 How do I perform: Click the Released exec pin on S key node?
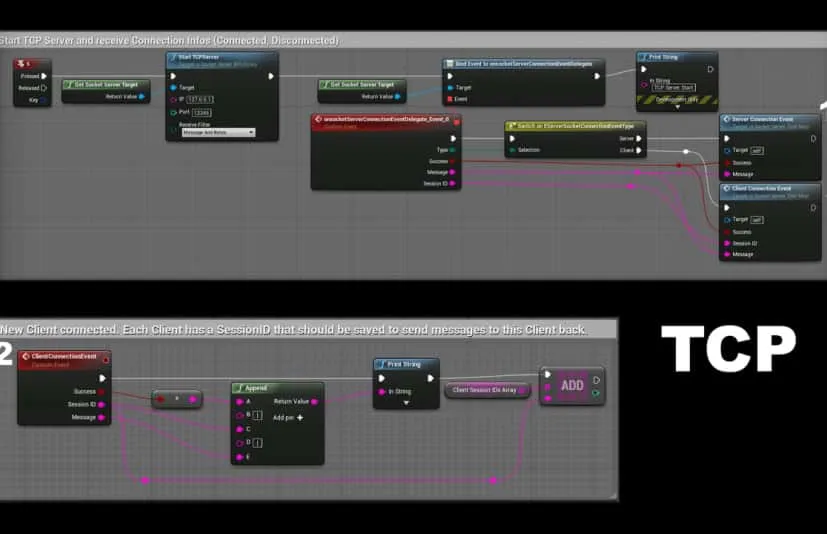(x=44, y=88)
